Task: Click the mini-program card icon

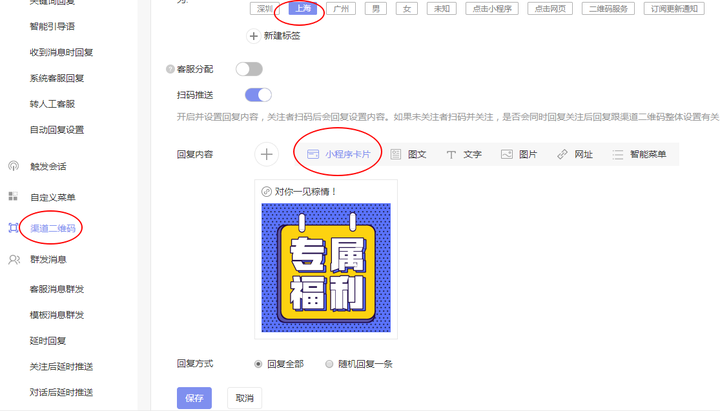Action: [313, 154]
